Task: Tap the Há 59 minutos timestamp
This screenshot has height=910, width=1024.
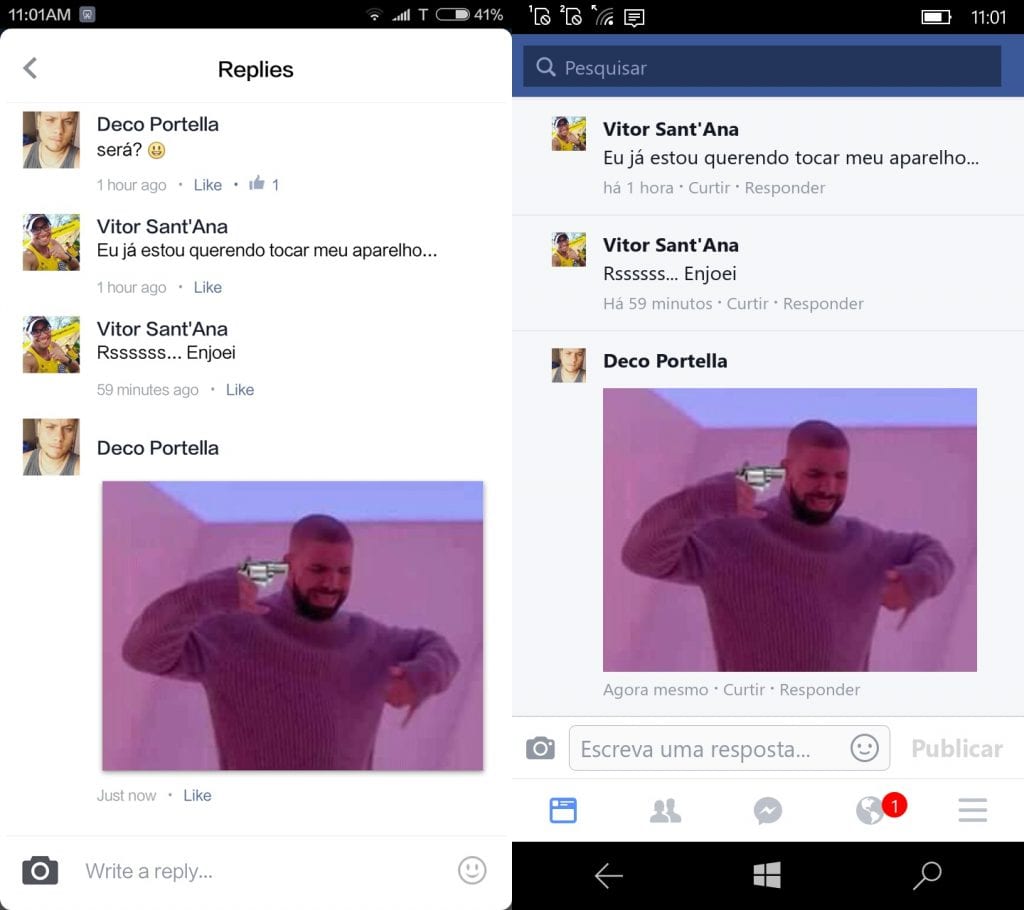Action: [658, 304]
